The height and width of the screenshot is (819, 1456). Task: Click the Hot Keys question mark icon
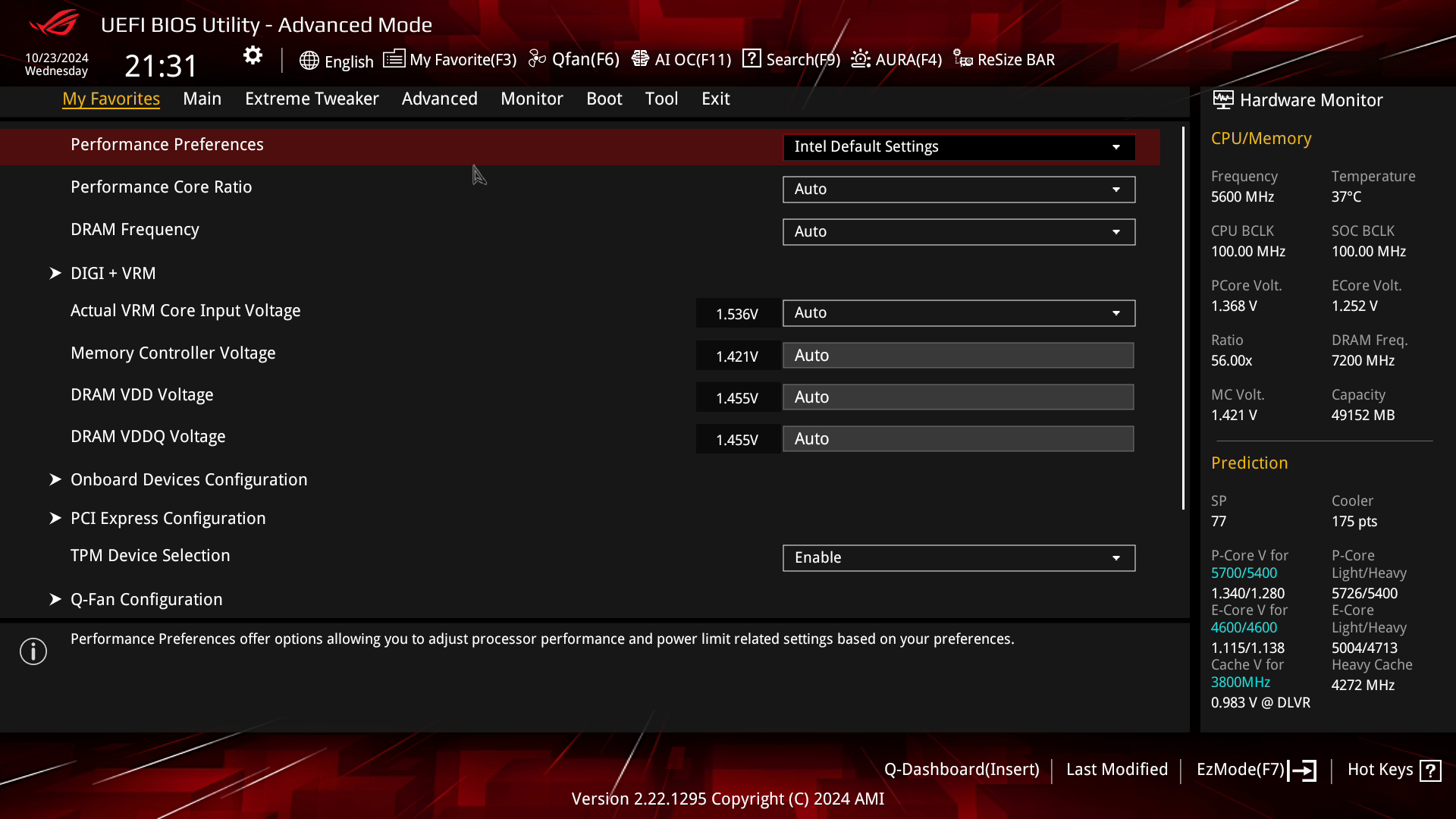(1430, 770)
